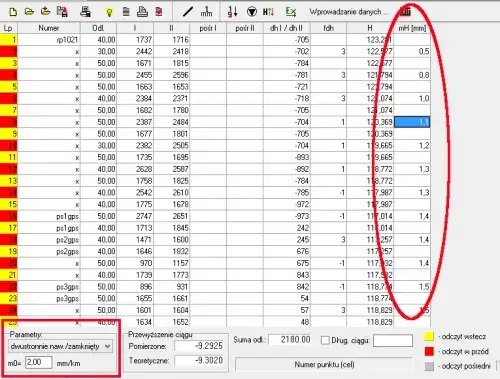Select the diagonal line tool icon
The height and width of the screenshot is (379, 500).
pos(188,12)
